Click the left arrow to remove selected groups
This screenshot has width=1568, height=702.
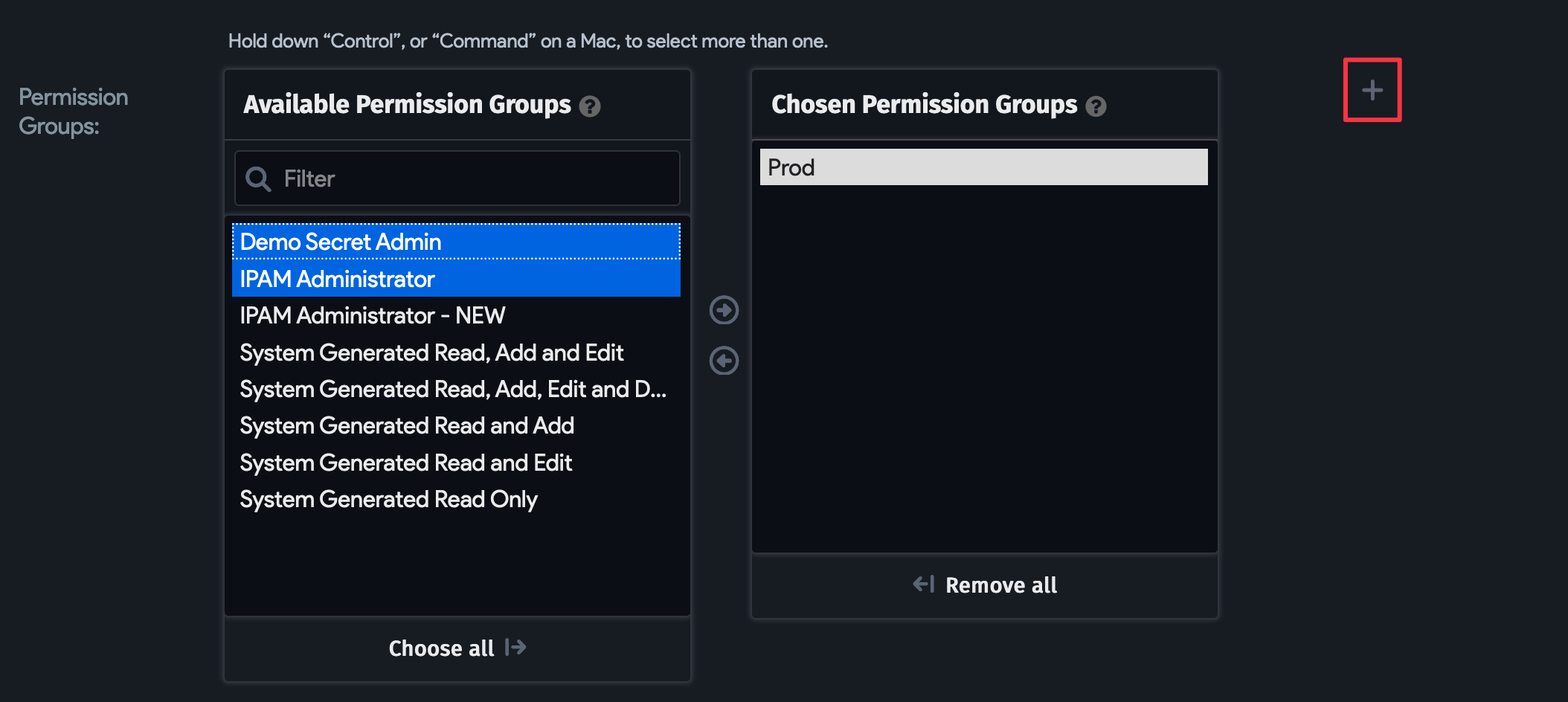tap(724, 361)
